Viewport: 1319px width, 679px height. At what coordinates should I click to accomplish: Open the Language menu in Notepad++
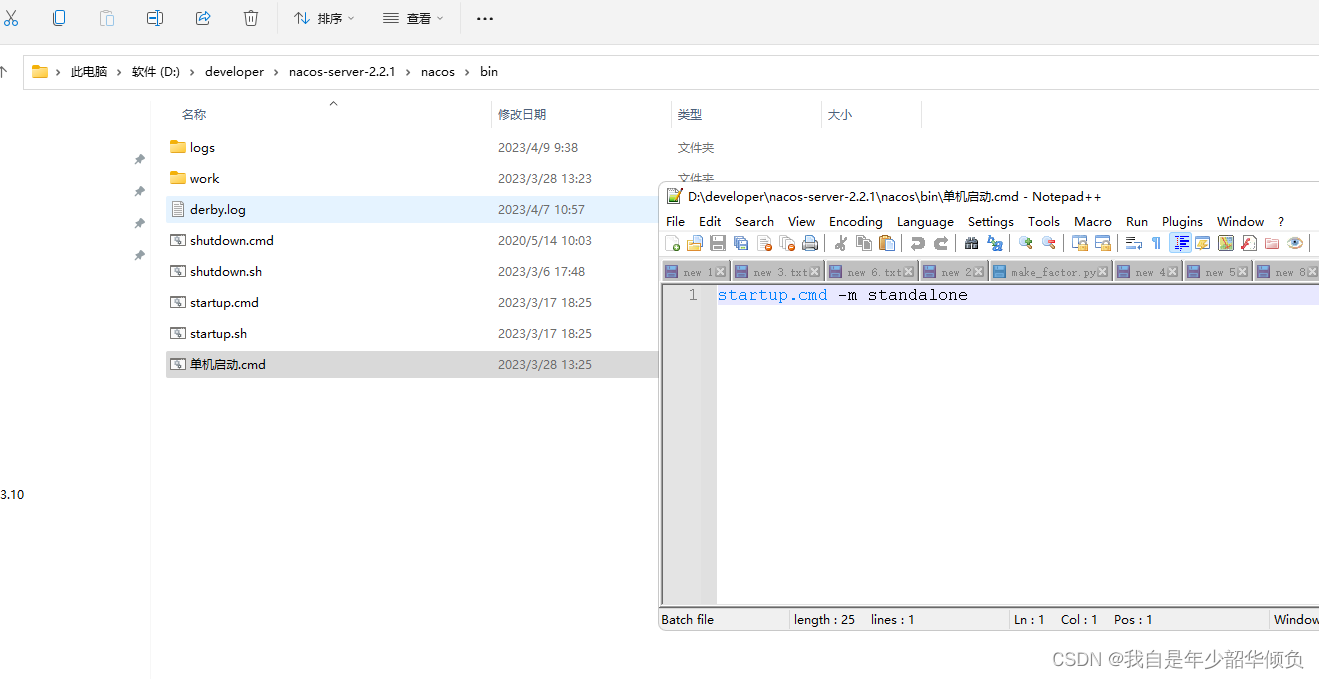click(x=925, y=221)
